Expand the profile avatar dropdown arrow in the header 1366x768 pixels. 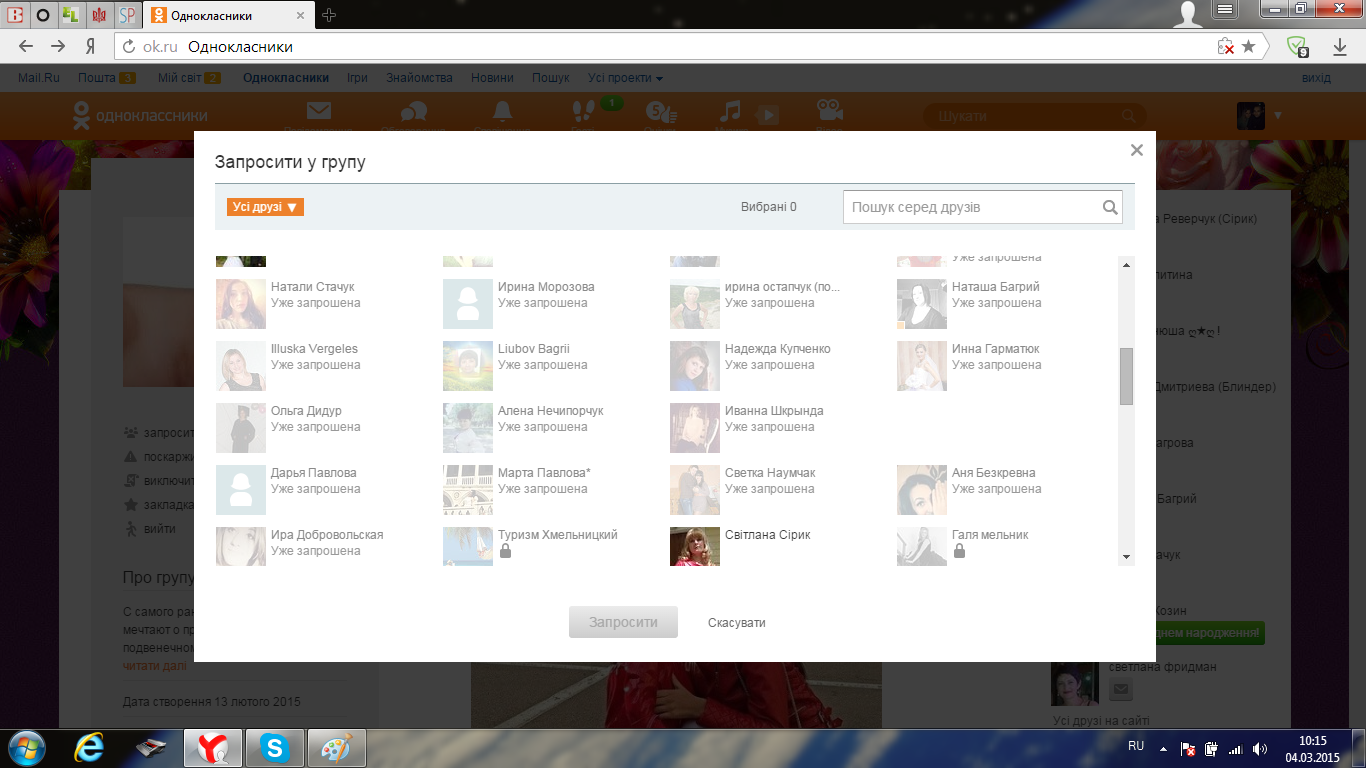point(1276,116)
